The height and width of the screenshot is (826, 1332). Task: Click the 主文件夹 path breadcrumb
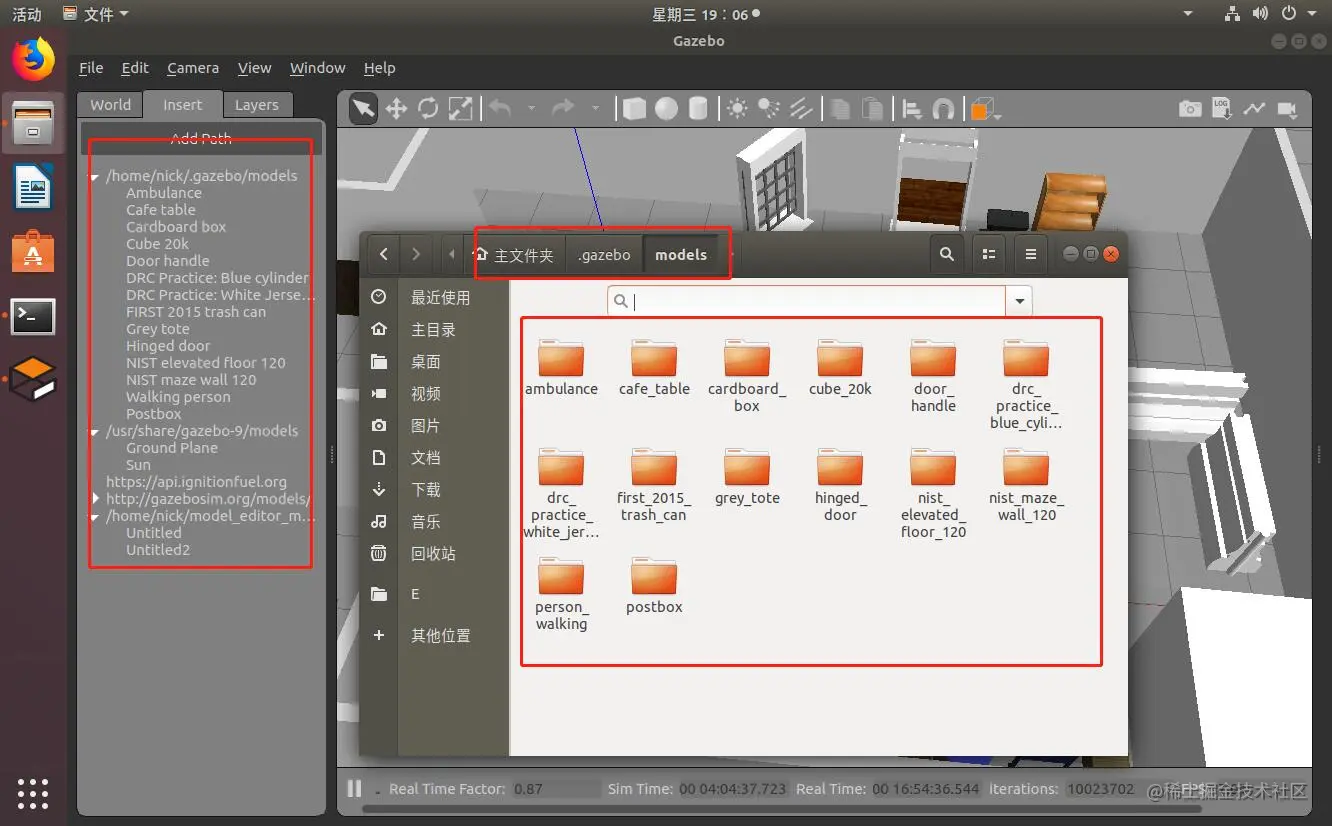514,255
